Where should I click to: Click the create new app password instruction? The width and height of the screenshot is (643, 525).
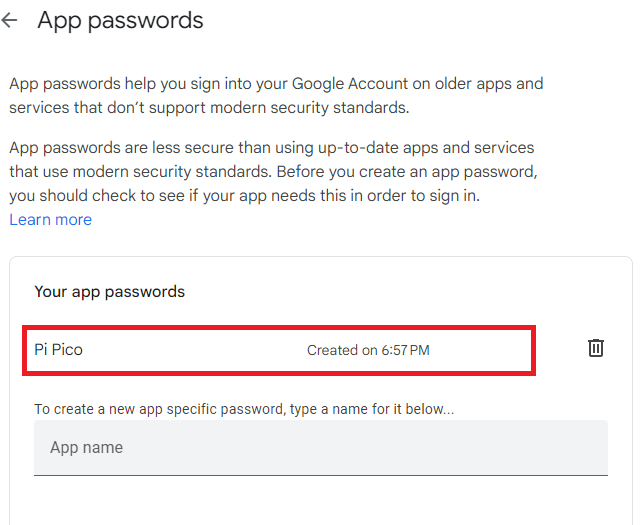tap(244, 409)
